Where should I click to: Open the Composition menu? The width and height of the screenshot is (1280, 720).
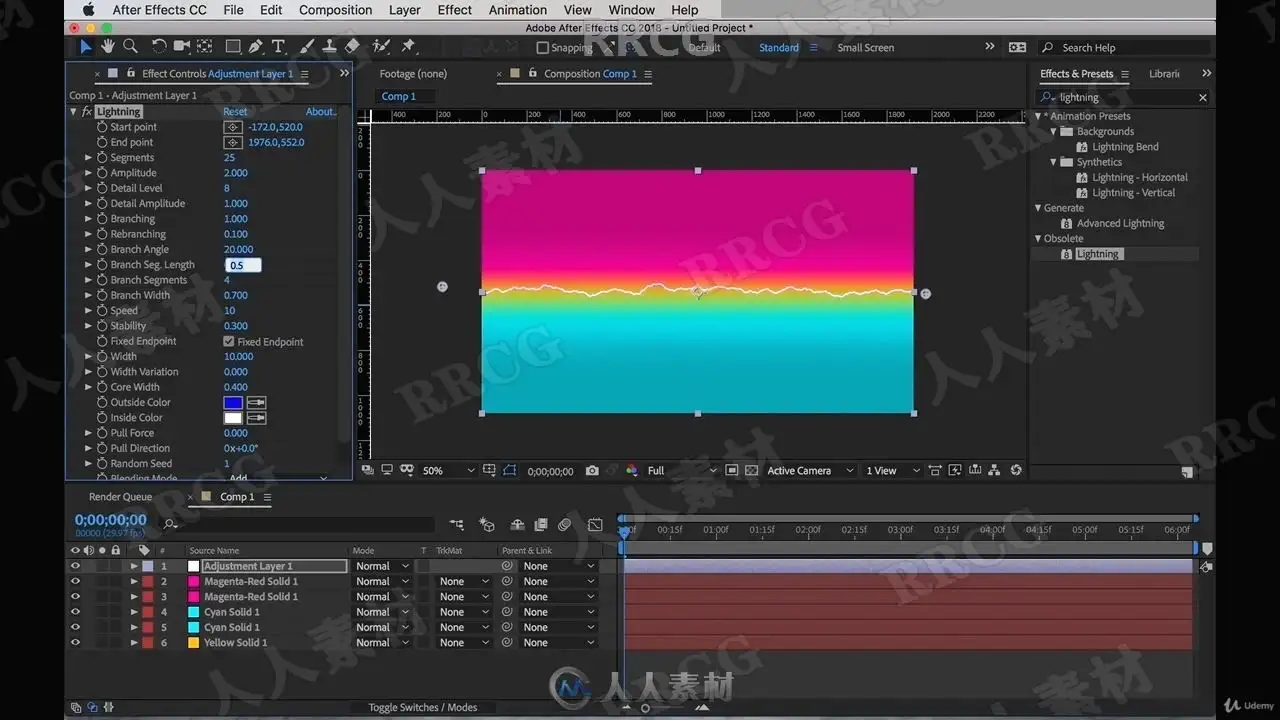point(335,10)
